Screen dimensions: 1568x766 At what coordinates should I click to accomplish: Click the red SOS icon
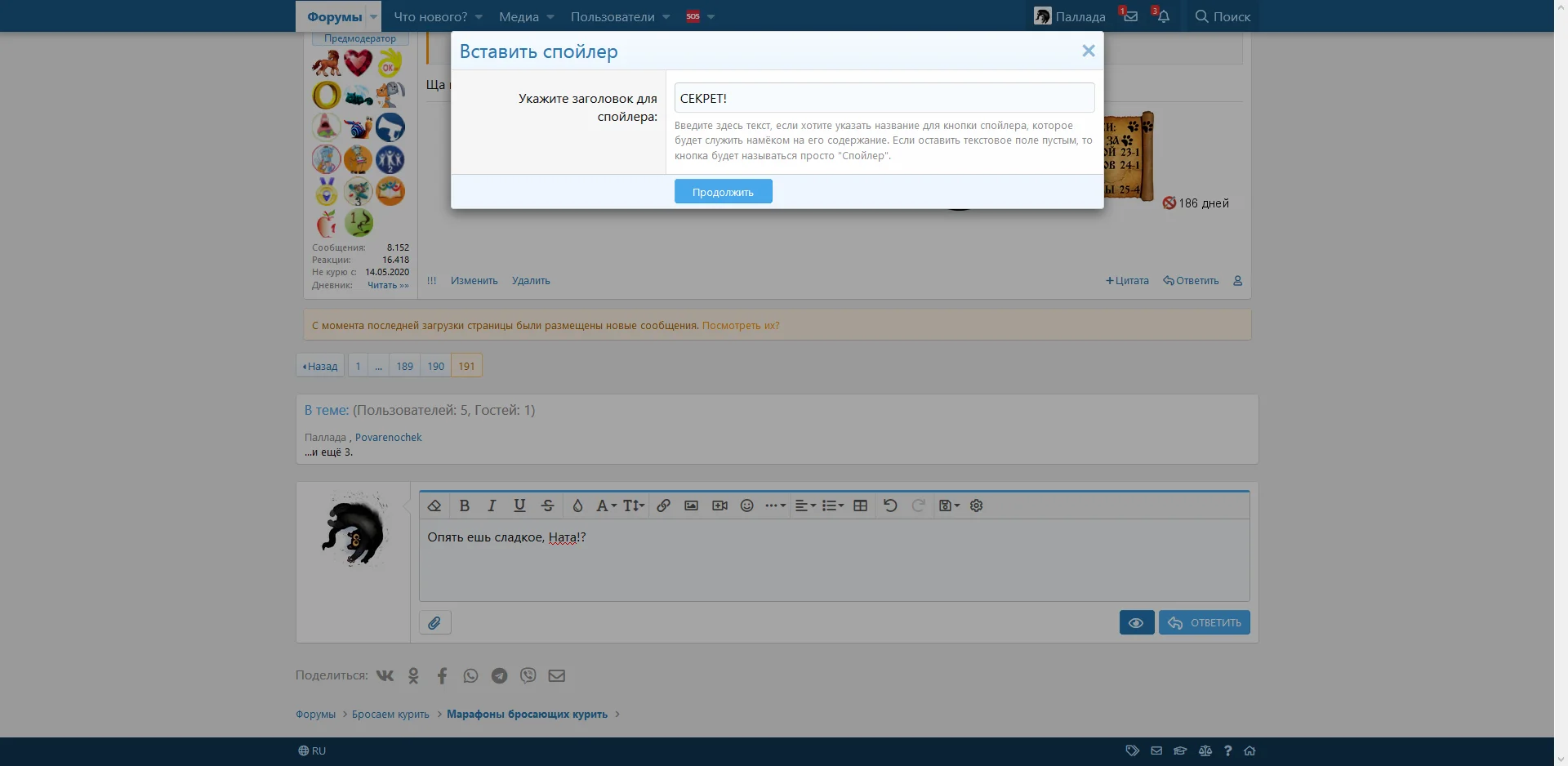pos(693,16)
